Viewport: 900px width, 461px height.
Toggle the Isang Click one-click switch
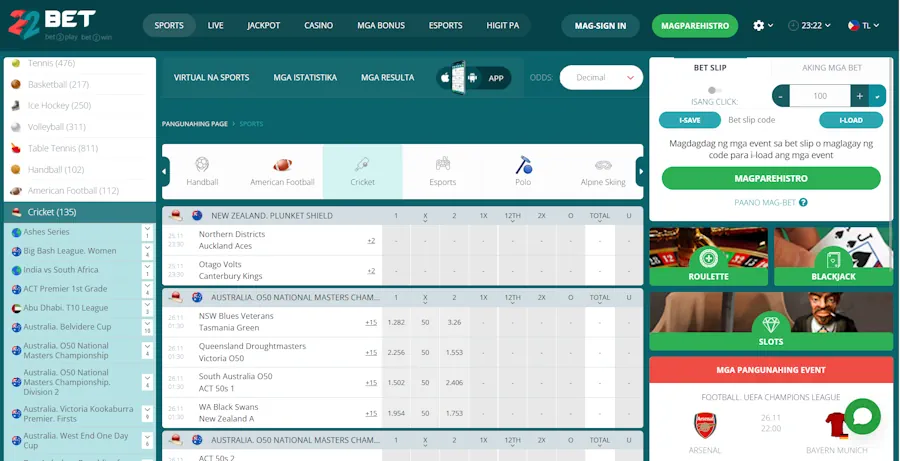[715, 90]
